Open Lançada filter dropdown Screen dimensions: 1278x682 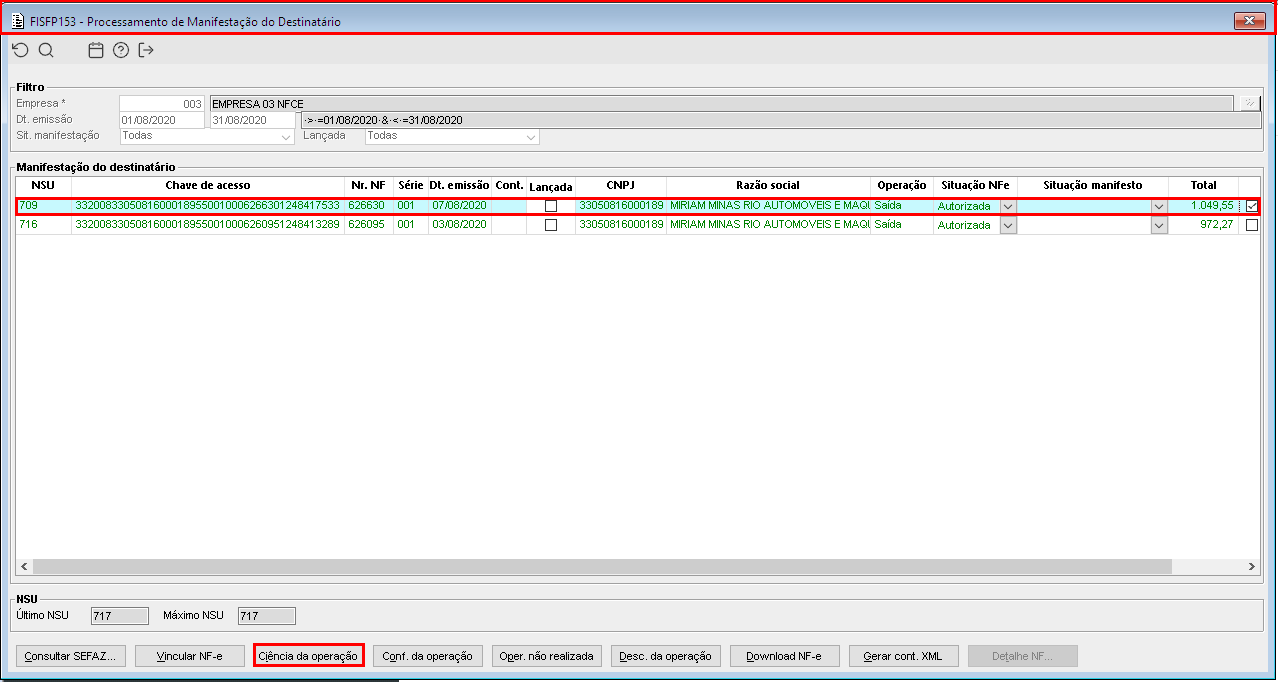click(531, 136)
